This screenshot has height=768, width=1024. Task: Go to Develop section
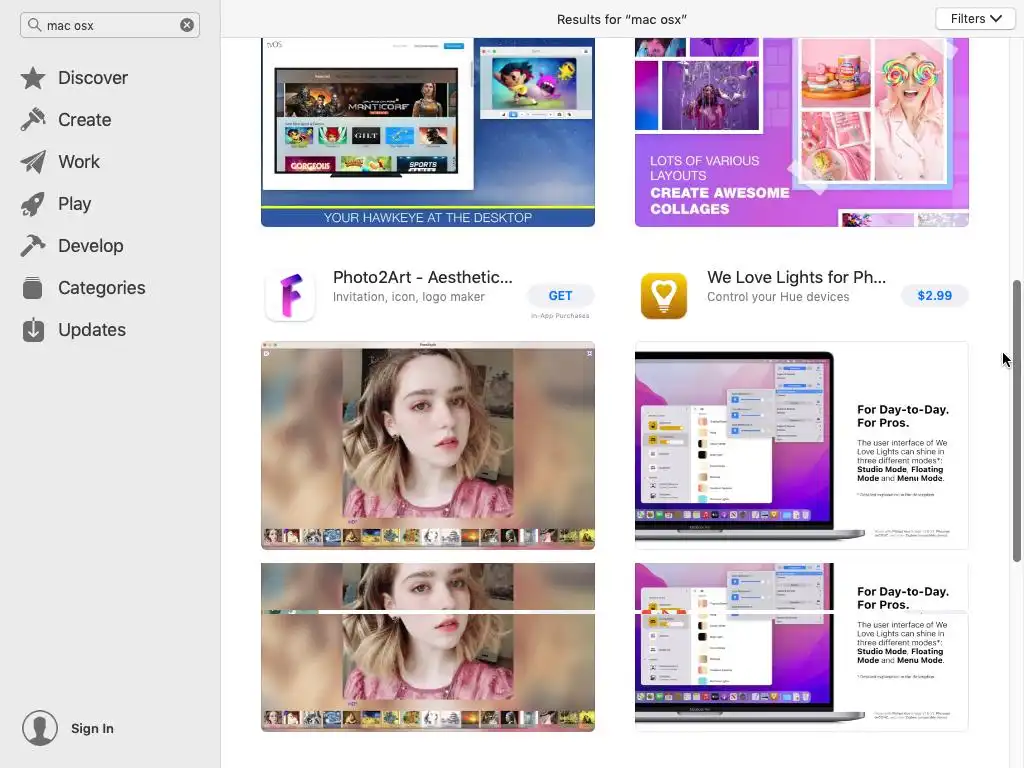pos(91,246)
